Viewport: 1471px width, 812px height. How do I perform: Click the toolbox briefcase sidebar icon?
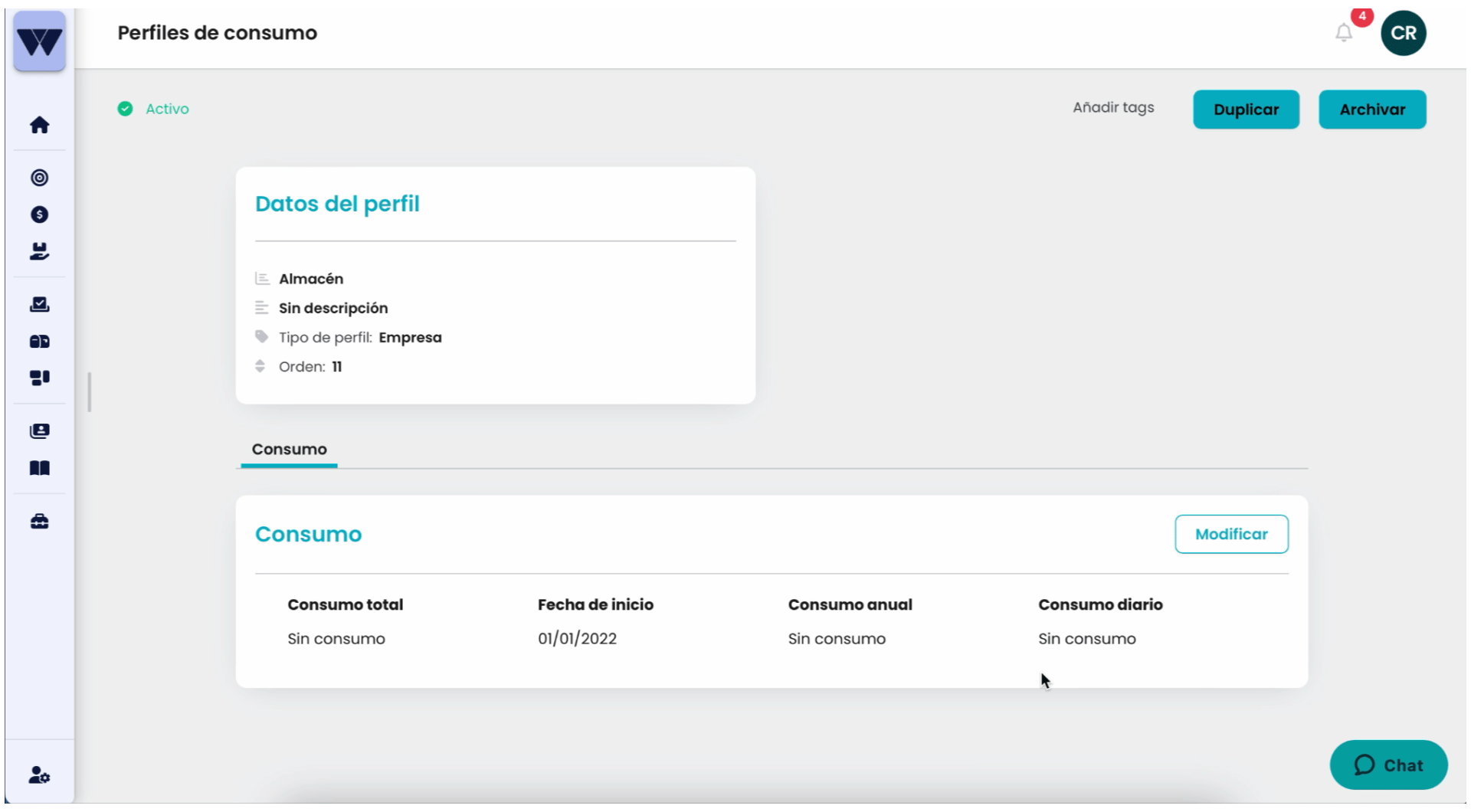40,522
